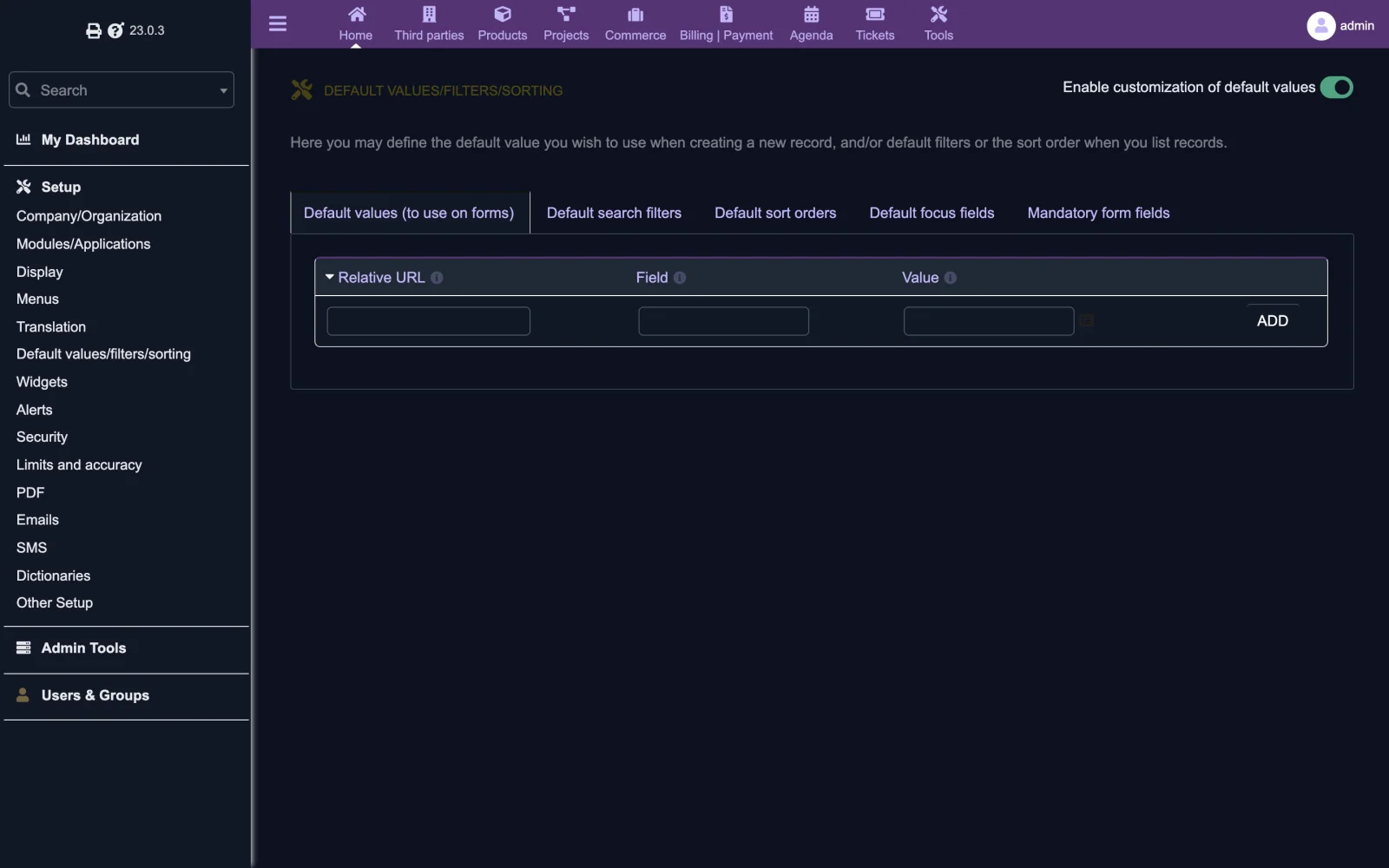Switch to Default search filters tab
Screen dimensions: 1389x868
[x=614, y=213]
